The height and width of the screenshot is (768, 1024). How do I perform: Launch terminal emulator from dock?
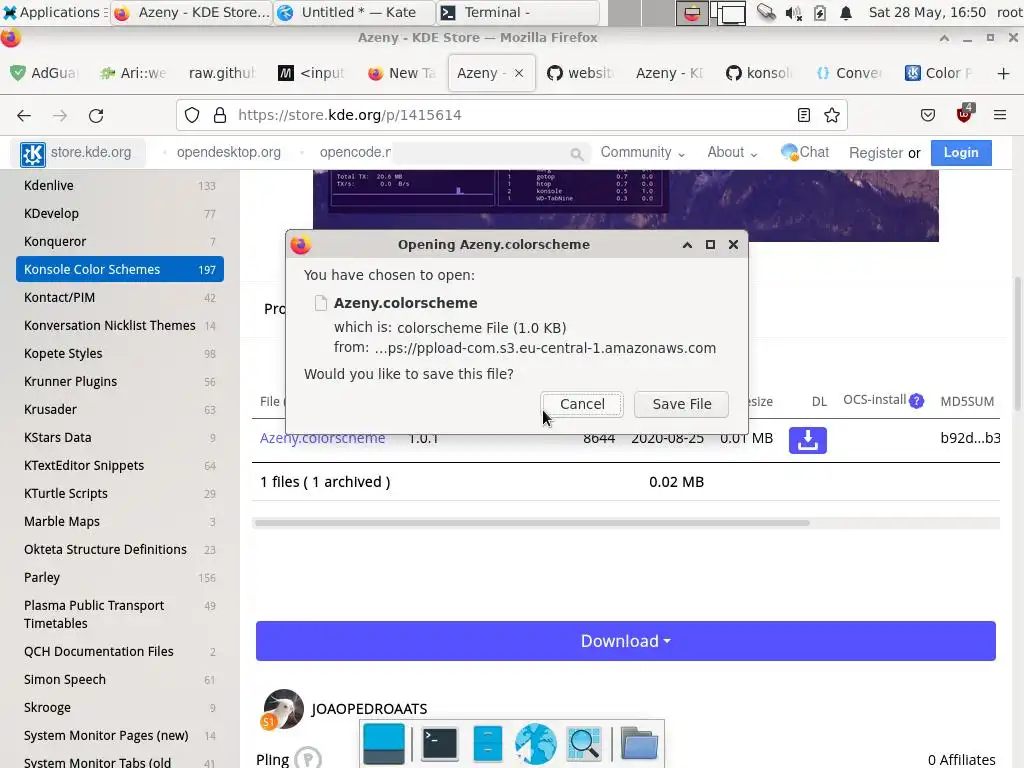pos(440,743)
